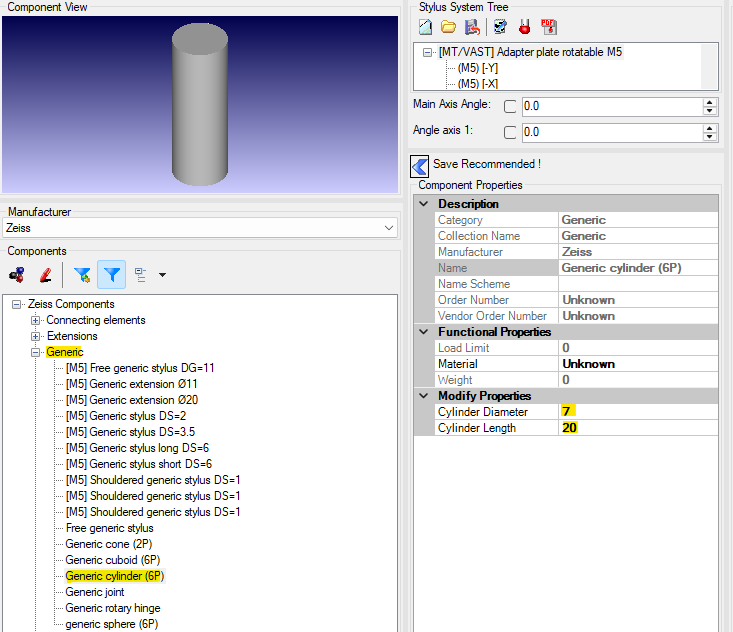
Task: Toggle the active blue filter icon
Action: tap(112, 274)
